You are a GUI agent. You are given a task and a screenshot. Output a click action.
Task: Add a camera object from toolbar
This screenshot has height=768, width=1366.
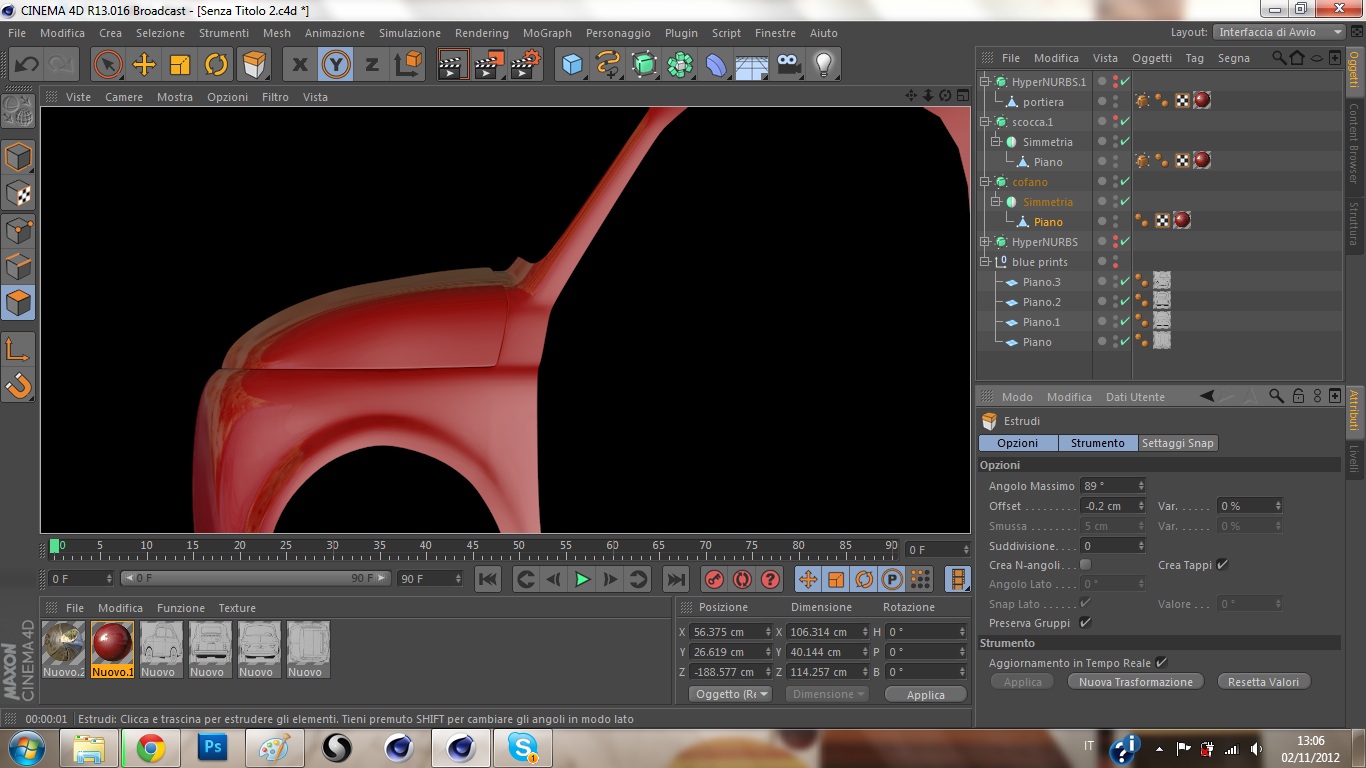(x=789, y=65)
